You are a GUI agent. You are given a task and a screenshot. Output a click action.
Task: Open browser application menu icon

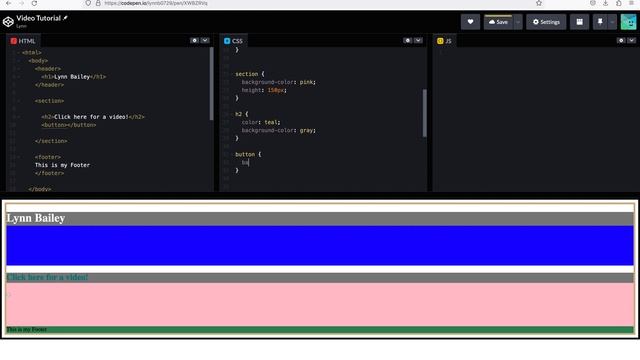pyautogui.click(x=631, y=3)
